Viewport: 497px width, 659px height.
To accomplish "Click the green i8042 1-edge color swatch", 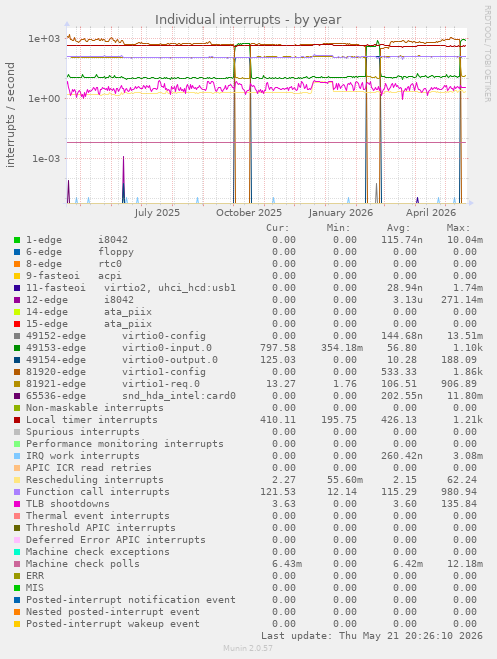I will coord(17,240).
